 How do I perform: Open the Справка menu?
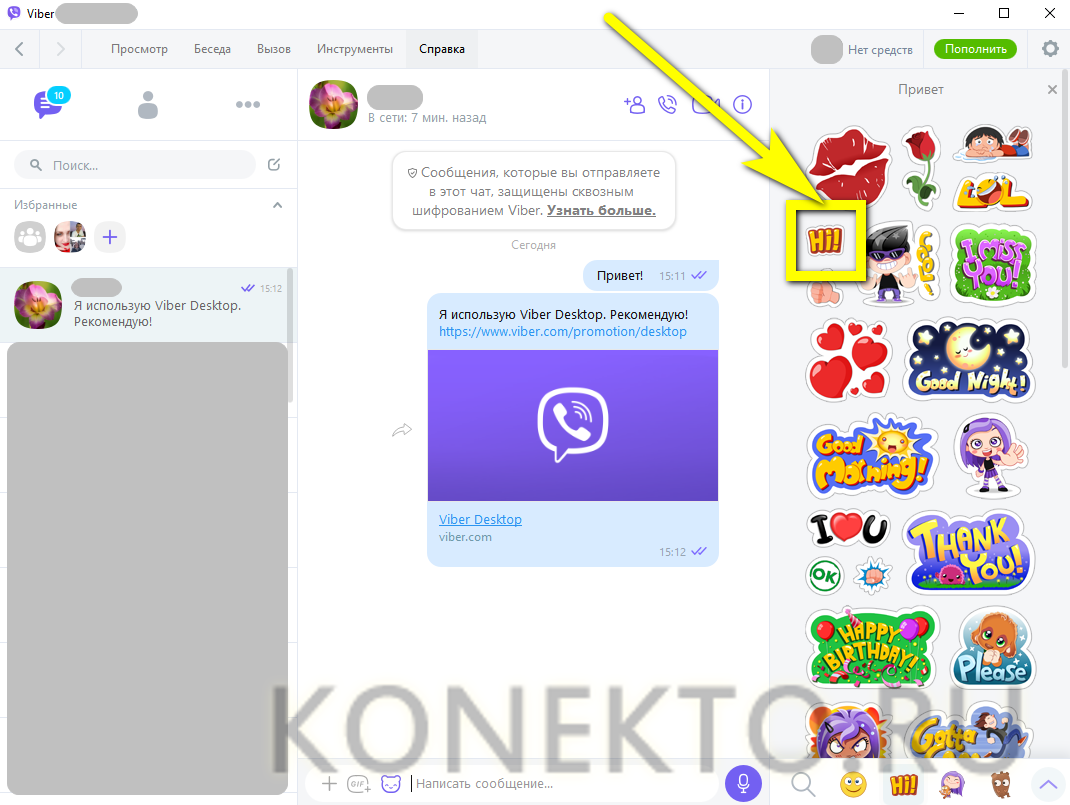(x=442, y=49)
